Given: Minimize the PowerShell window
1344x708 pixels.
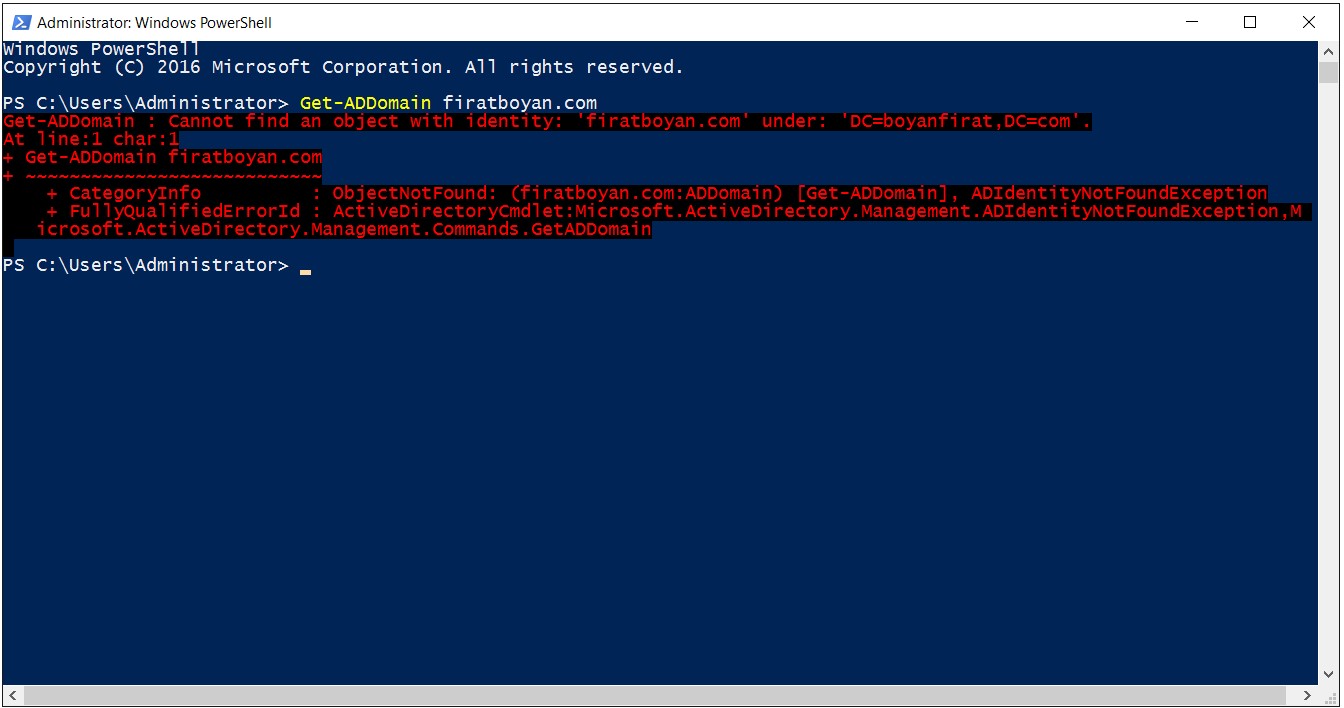Looking at the screenshot, I should 1190,22.
